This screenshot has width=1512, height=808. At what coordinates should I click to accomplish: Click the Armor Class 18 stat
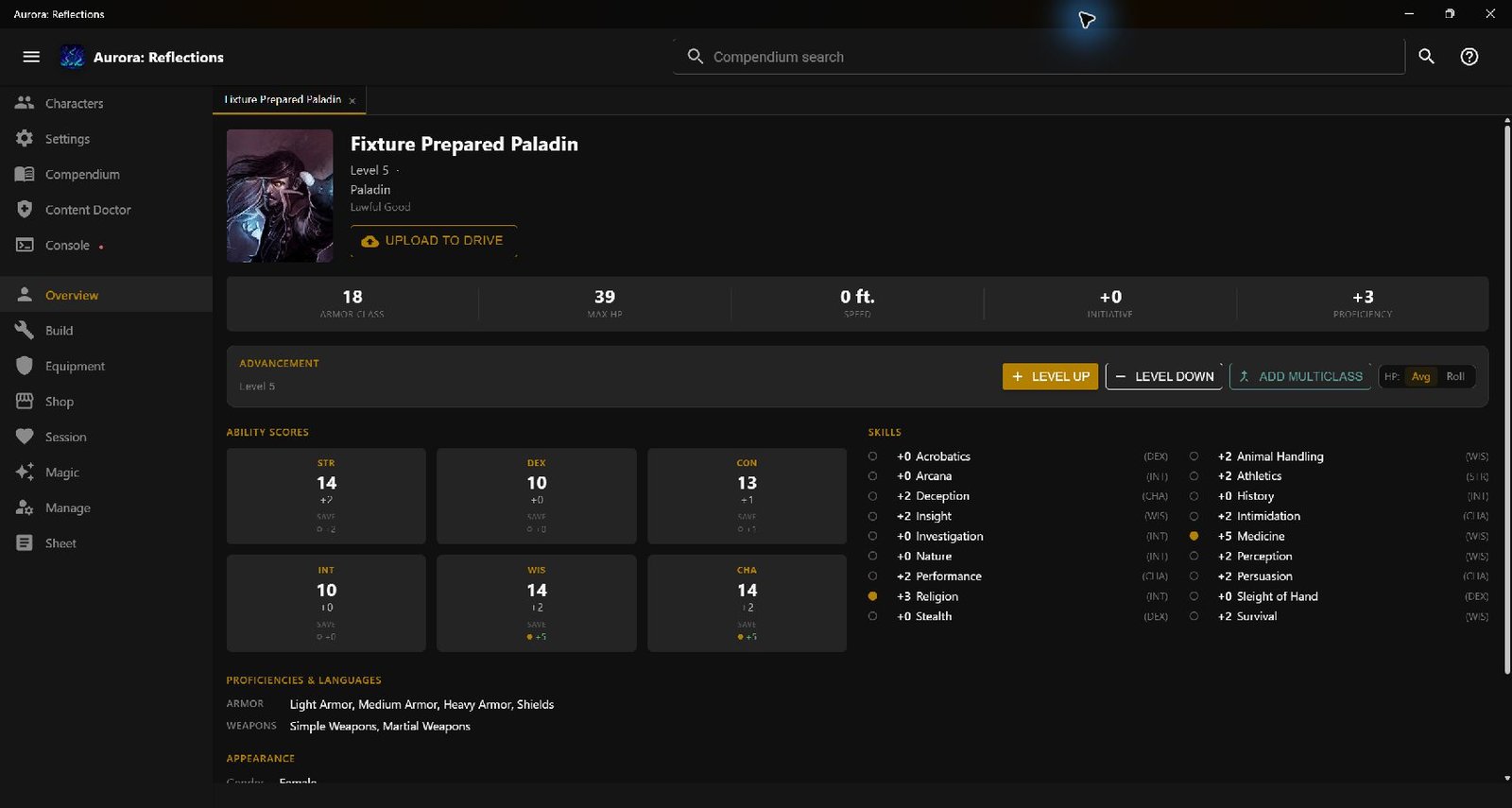point(352,303)
